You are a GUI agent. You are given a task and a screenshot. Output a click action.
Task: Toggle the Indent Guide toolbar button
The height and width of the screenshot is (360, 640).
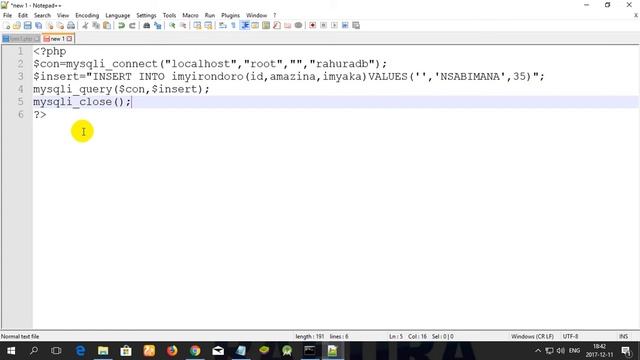(x=245, y=25)
